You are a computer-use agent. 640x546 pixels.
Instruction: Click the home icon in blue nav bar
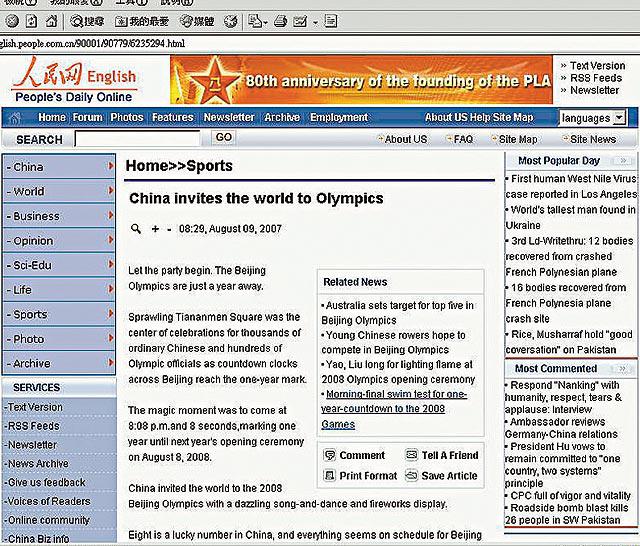coord(15,118)
